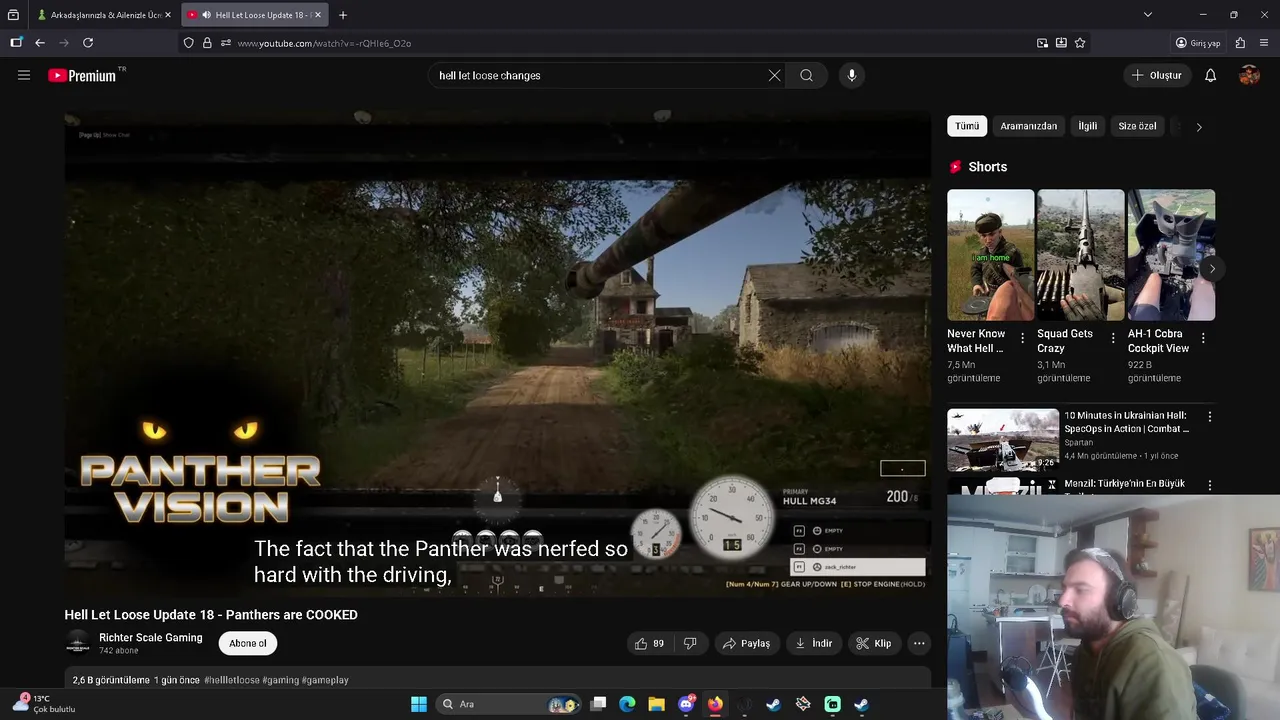The height and width of the screenshot is (720, 1280).
Task: Click the magnifier search button
Action: coord(806,75)
